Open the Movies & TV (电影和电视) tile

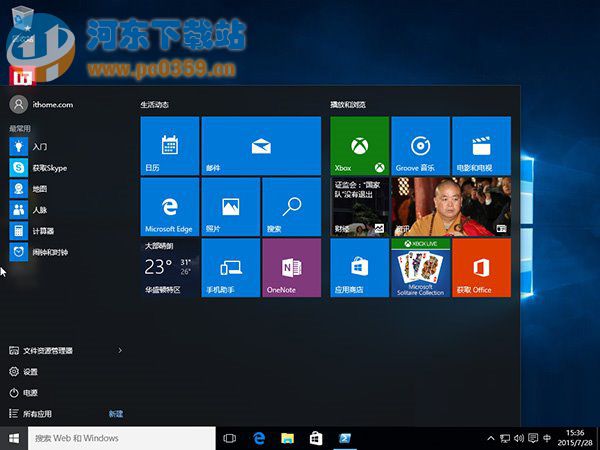tap(481, 146)
